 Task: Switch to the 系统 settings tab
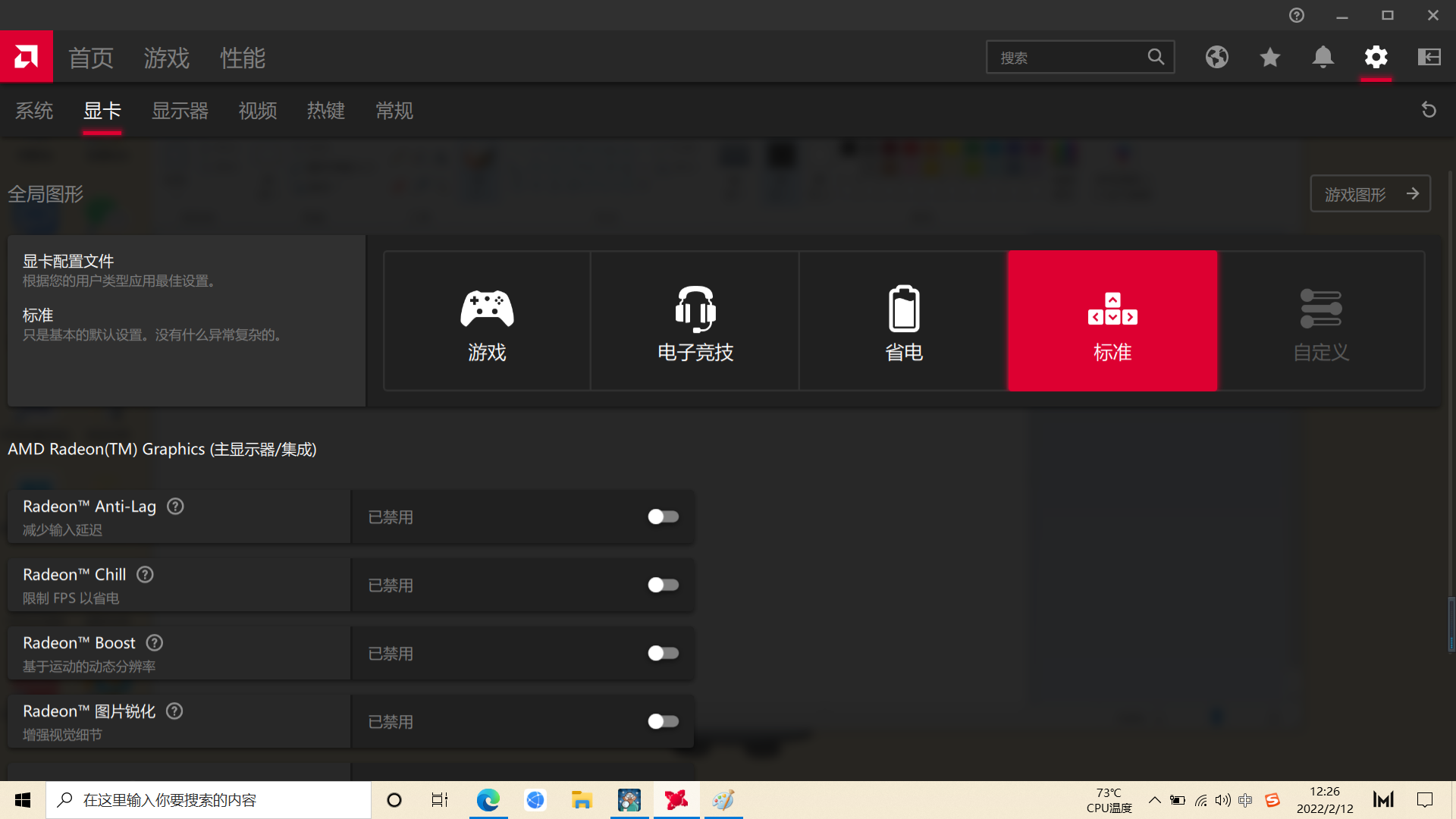(x=34, y=111)
